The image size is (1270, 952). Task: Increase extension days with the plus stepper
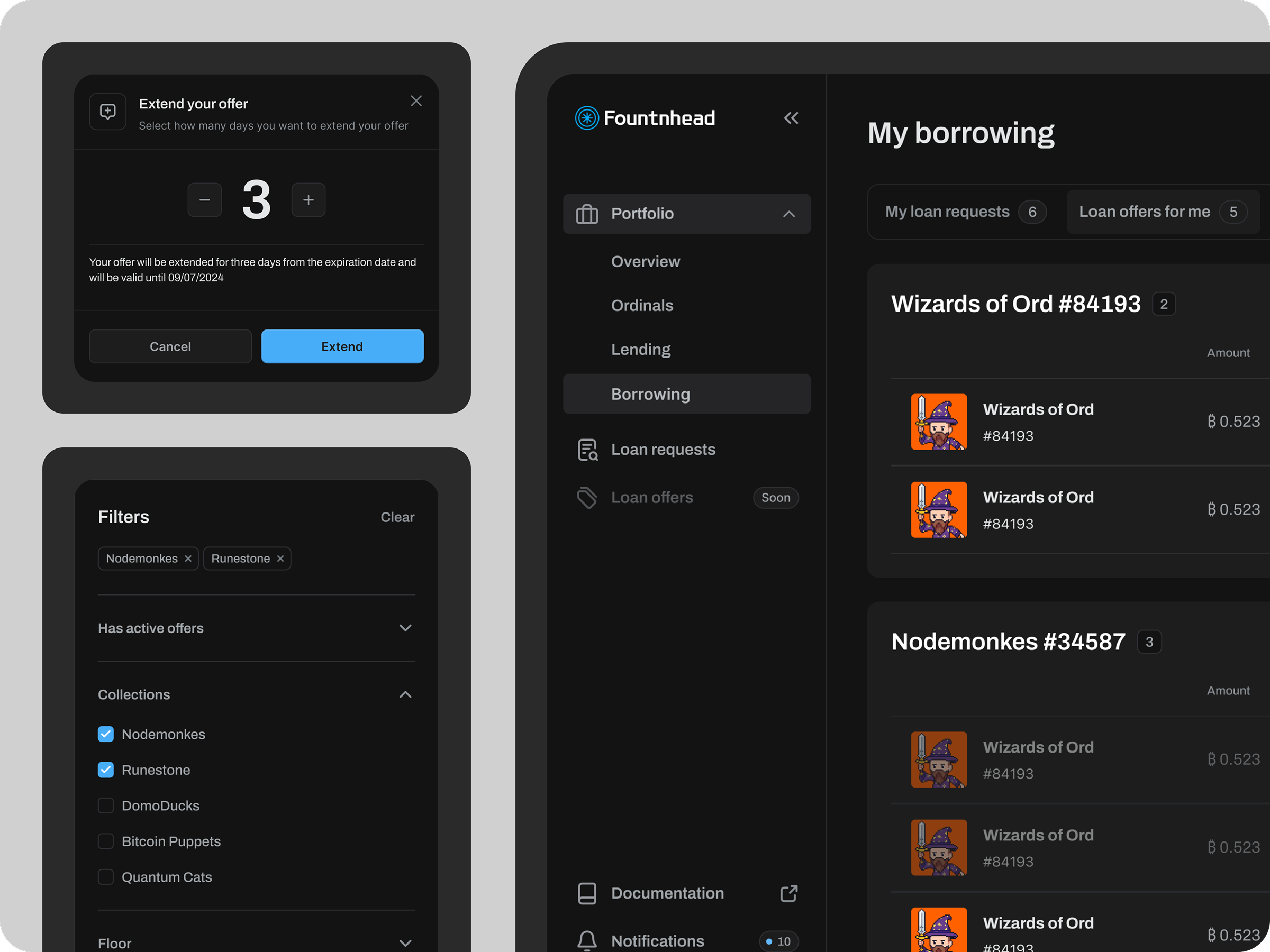coord(309,200)
